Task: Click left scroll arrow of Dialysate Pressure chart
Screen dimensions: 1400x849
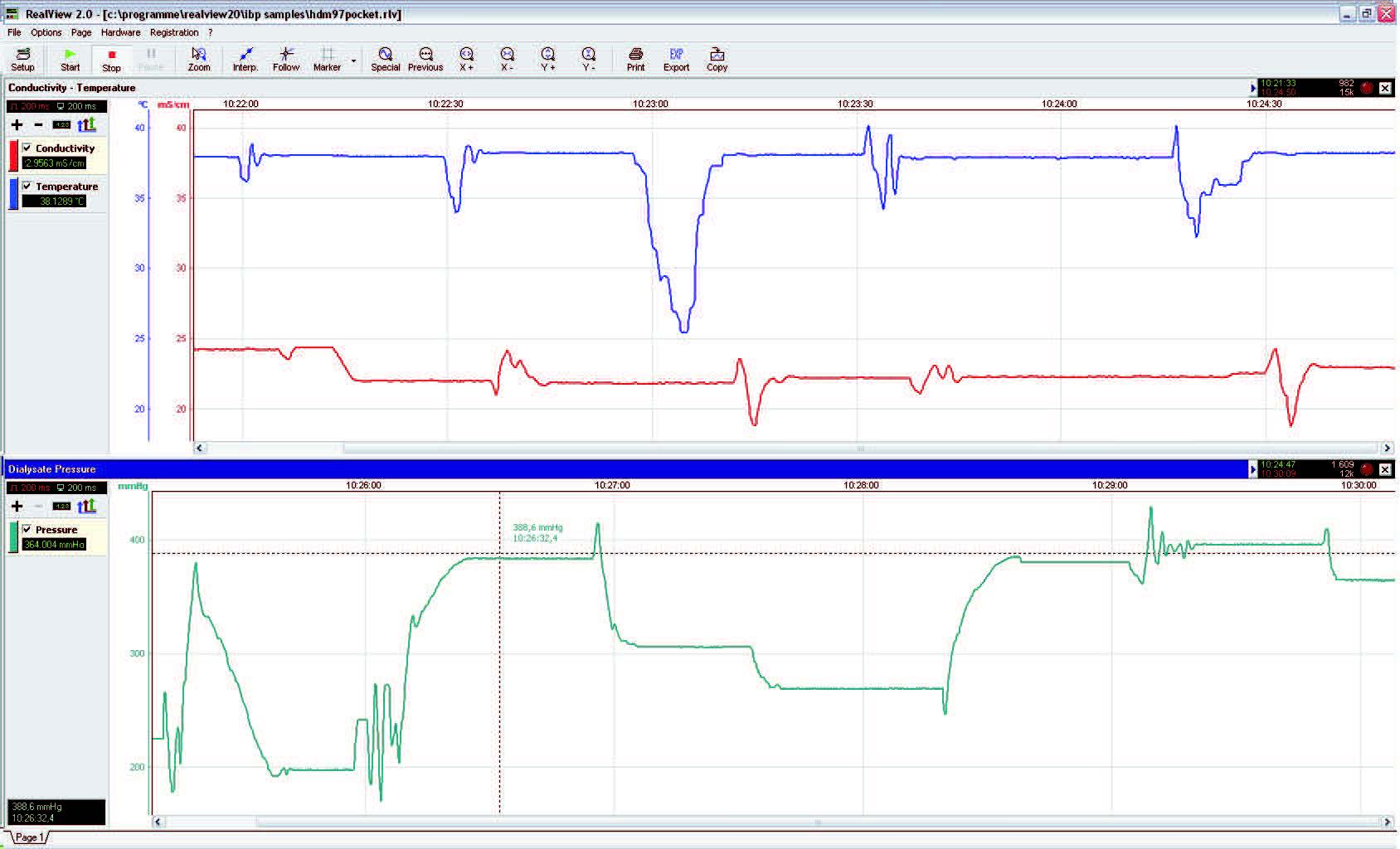Action: click(x=158, y=822)
